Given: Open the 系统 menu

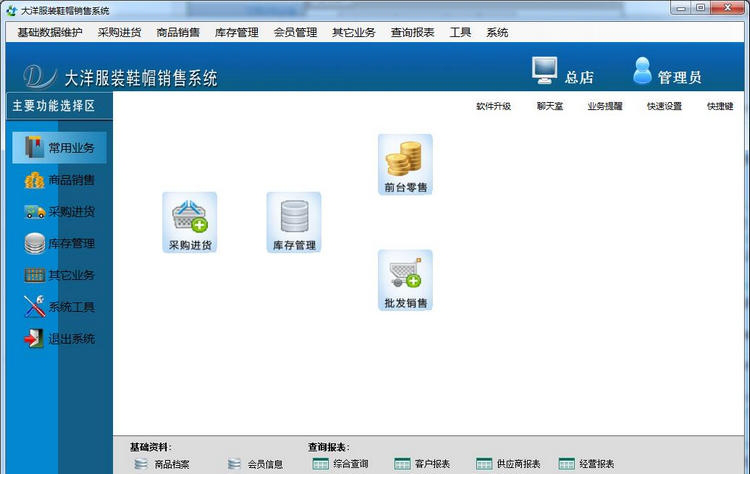Looking at the screenshot, I should click(x=497, y=33).
